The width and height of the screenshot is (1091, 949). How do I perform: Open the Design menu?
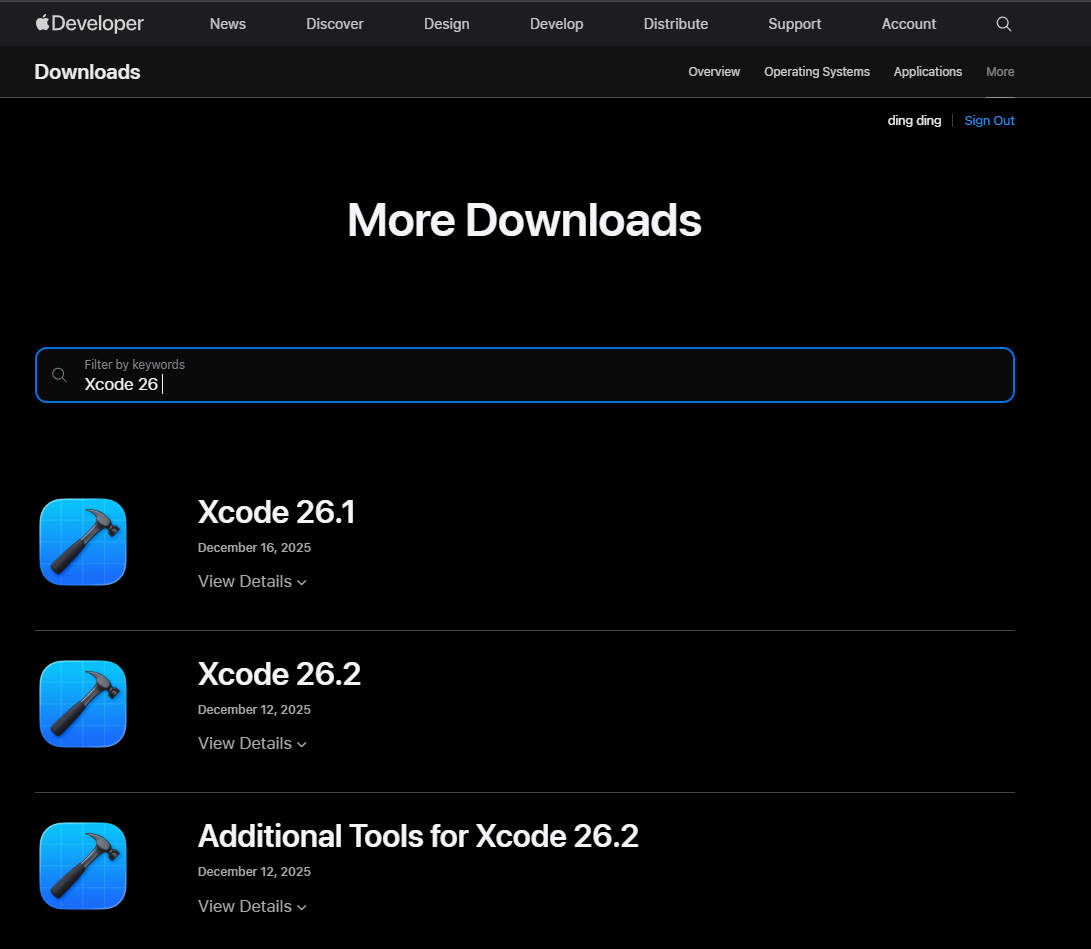[447, 24]
